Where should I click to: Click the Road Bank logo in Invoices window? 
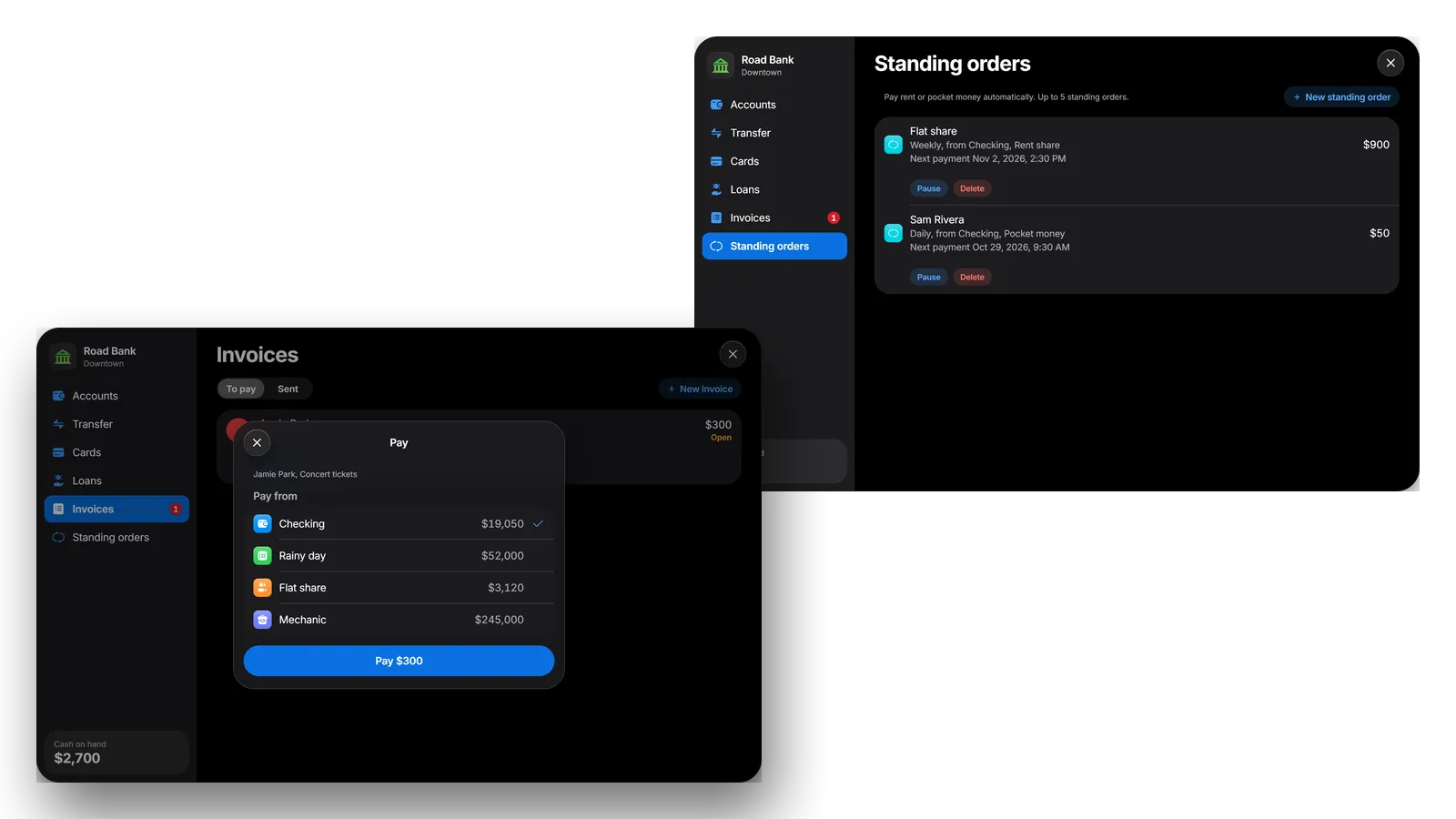click(x=63, y=356)
